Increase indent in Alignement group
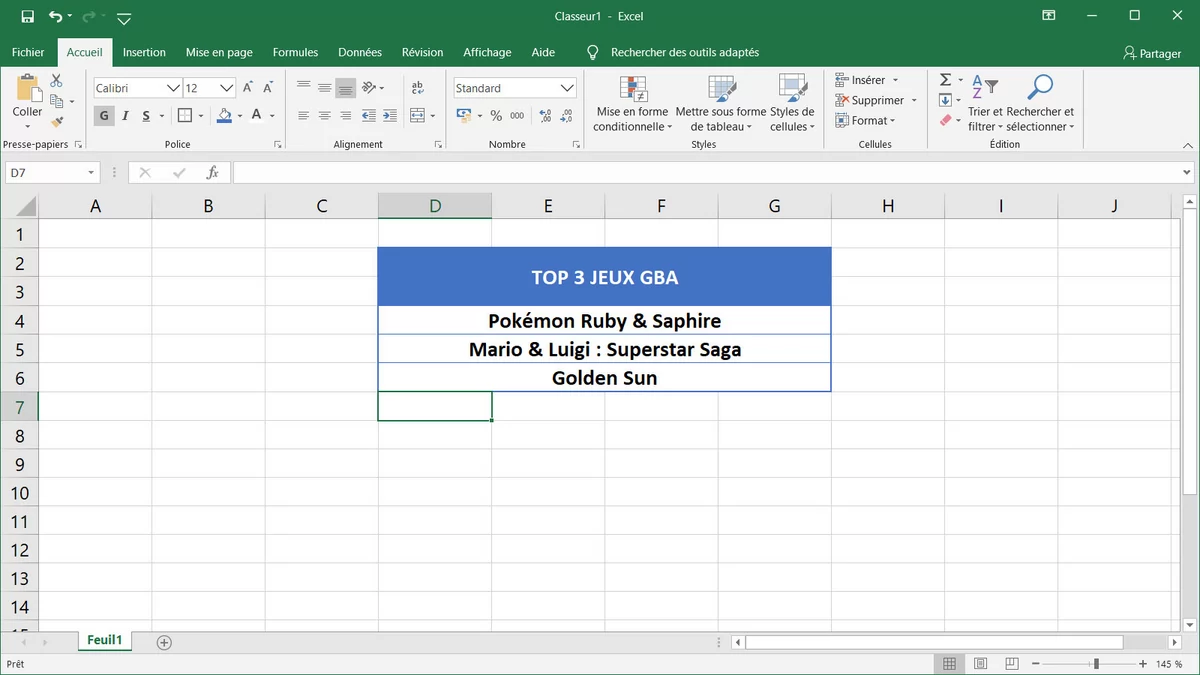 pyautogui.click(x=389, y=116)
